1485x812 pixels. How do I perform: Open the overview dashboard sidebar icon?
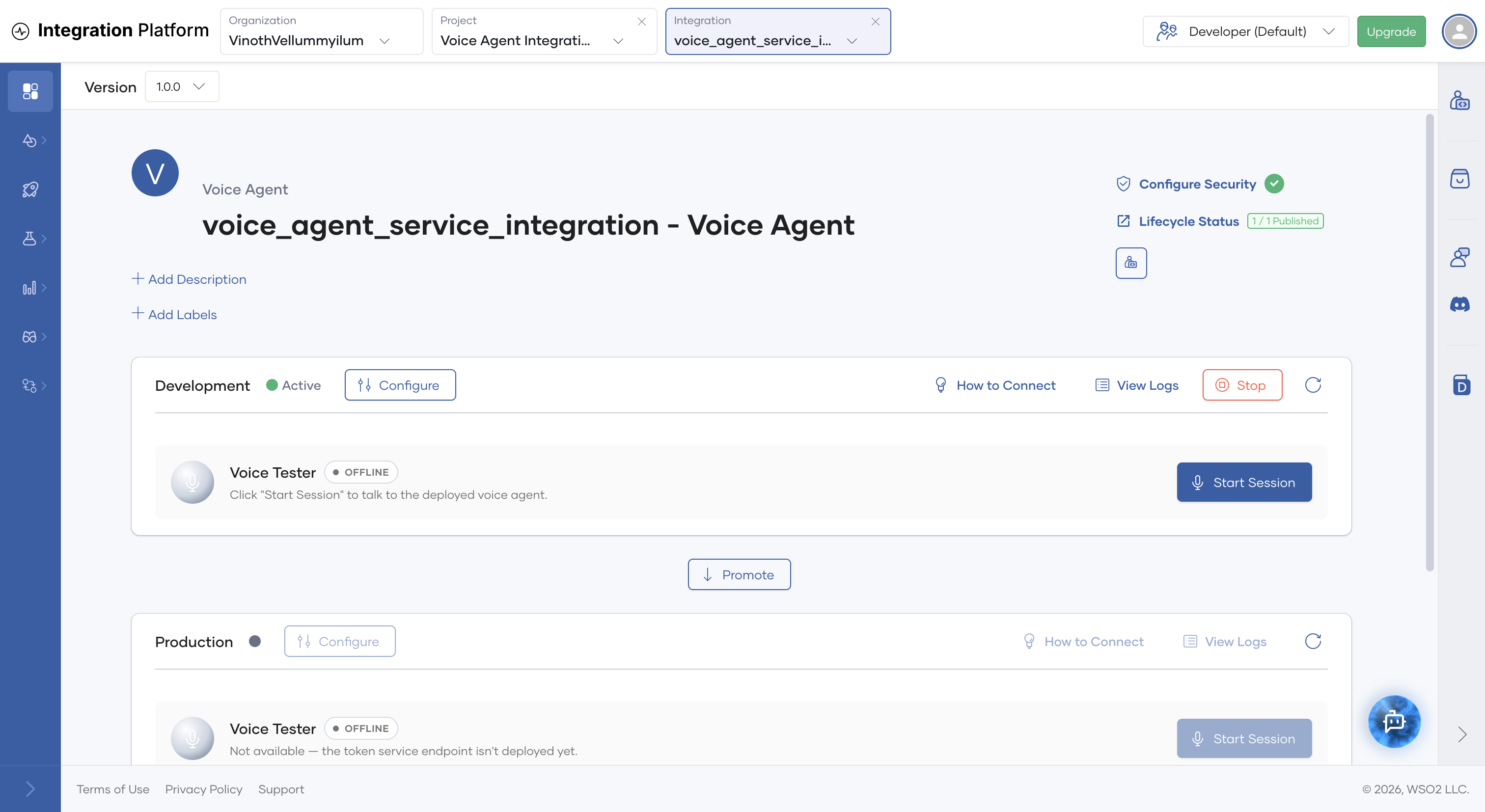(30, 91)
